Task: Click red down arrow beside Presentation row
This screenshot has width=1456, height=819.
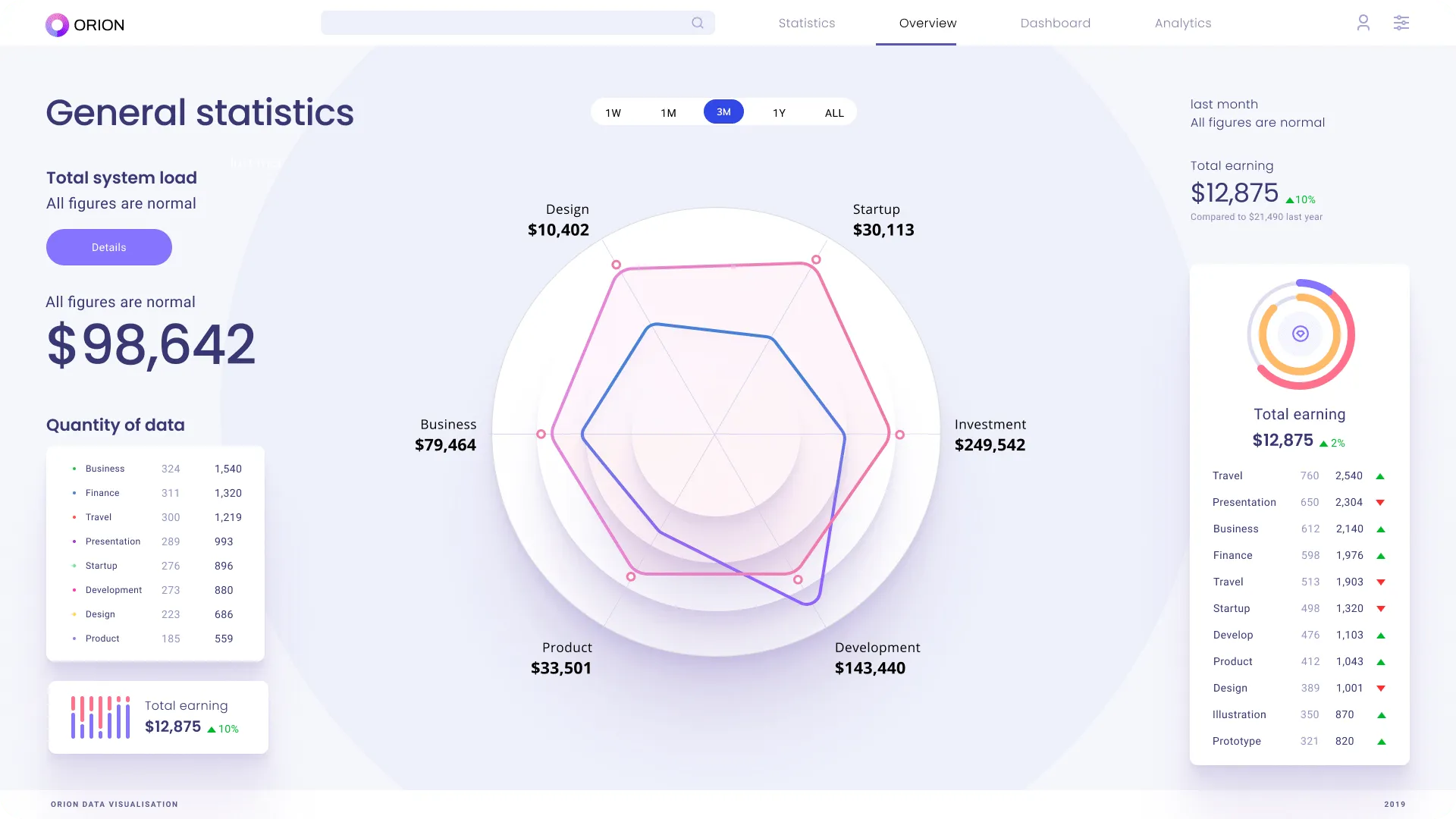Action: [x=1380, y=503]
